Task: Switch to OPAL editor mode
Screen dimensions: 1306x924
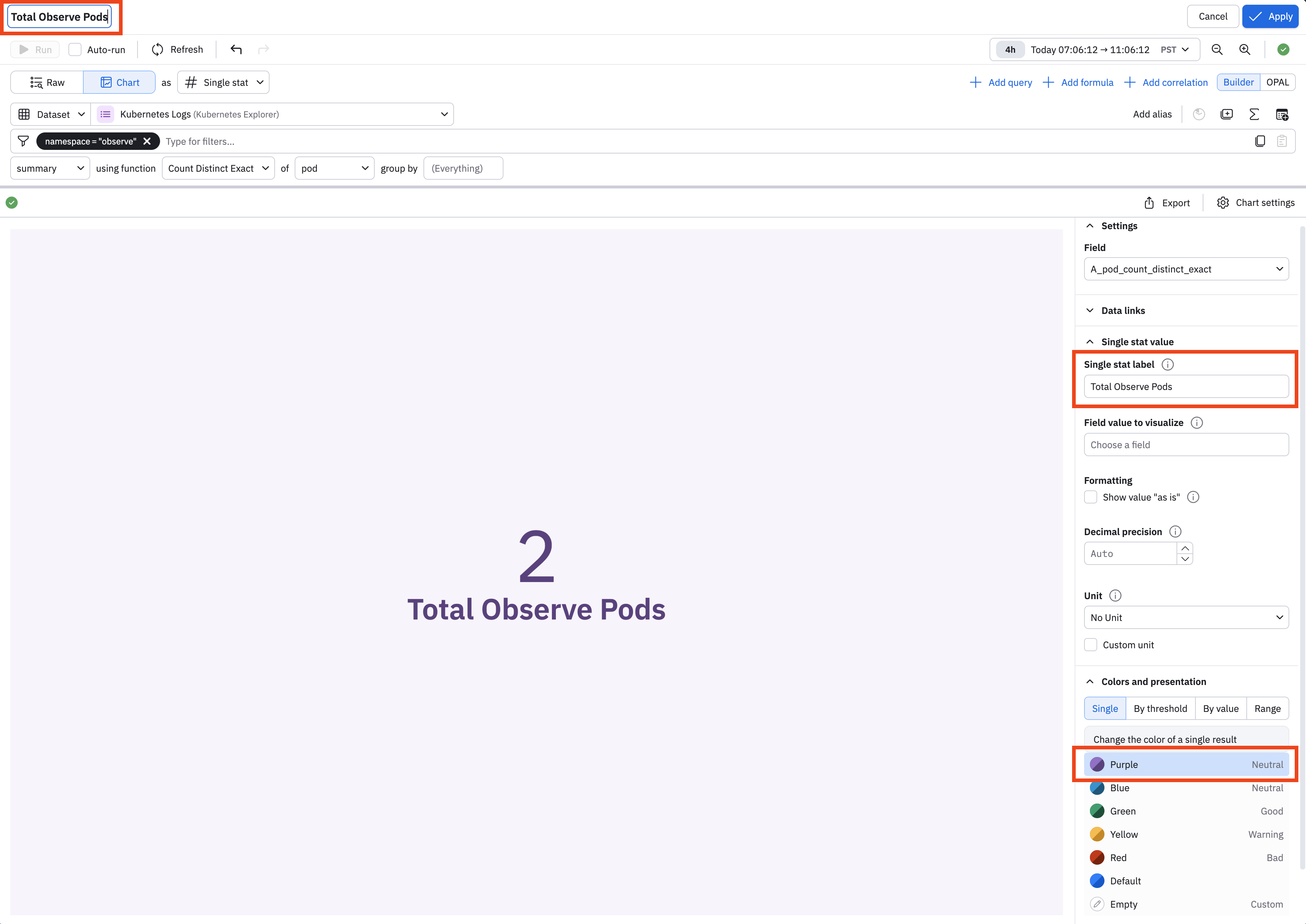Action: pos(1277,83)
